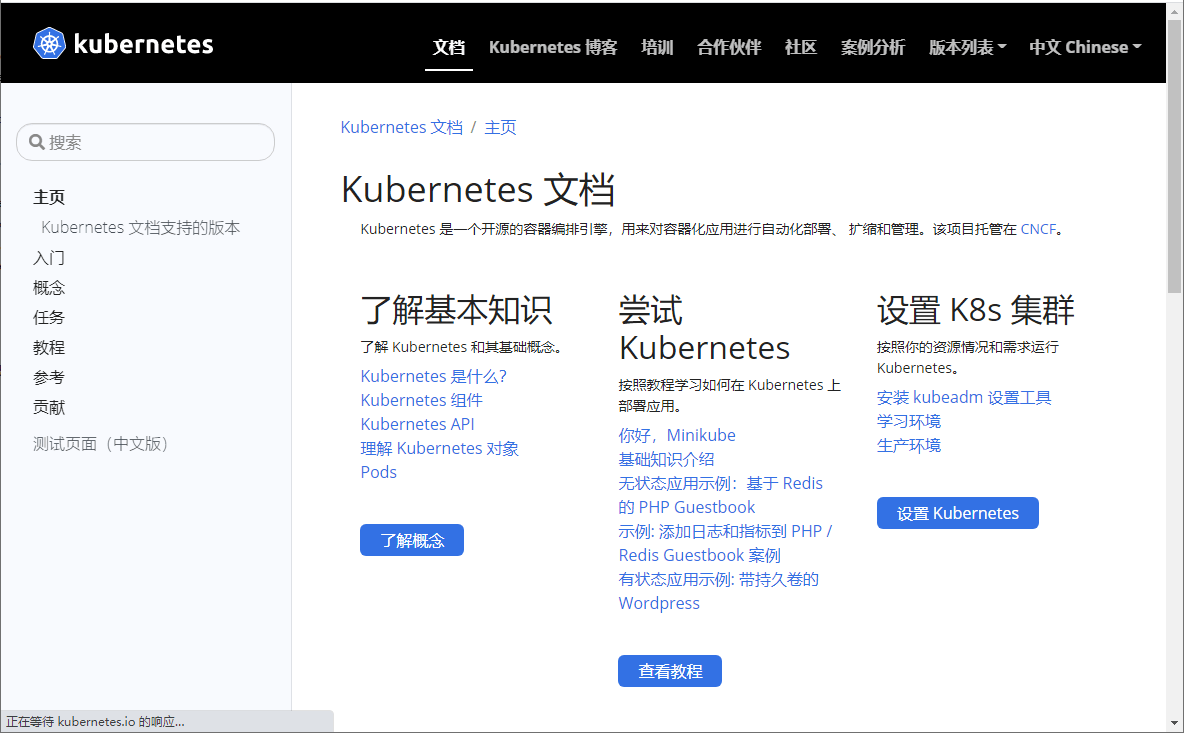Screen dimensions: 1184x733
Task: Expand the 版本列表 dropdown
Action: click(x=967, y=48)
